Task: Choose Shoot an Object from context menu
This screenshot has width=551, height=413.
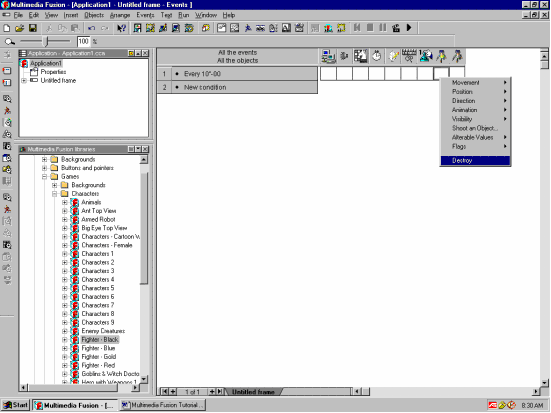Action: 475,128
